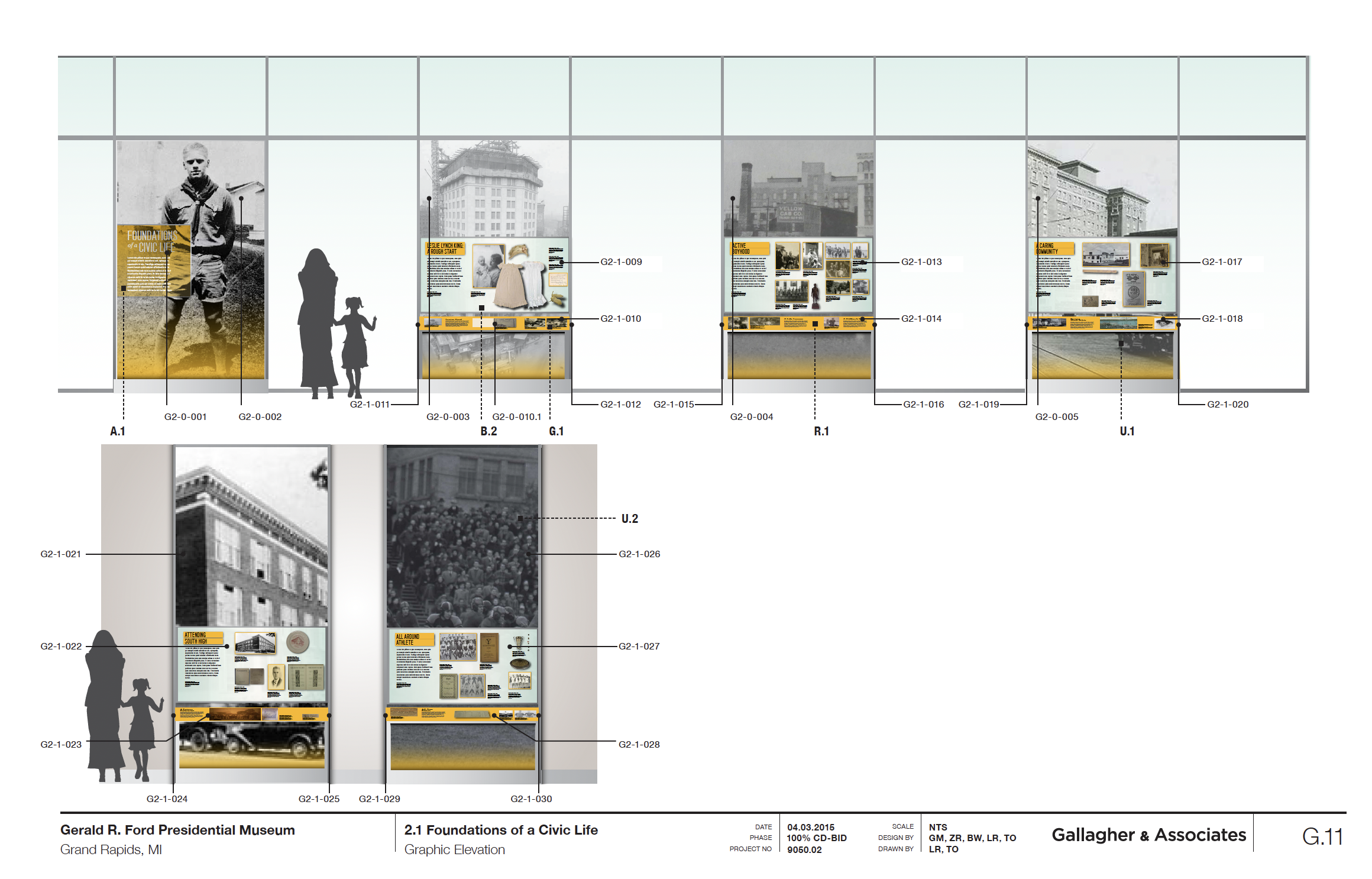Click the Active Boyhood graphic panel
1372x879 pixels.
click(x=798, y=275)
